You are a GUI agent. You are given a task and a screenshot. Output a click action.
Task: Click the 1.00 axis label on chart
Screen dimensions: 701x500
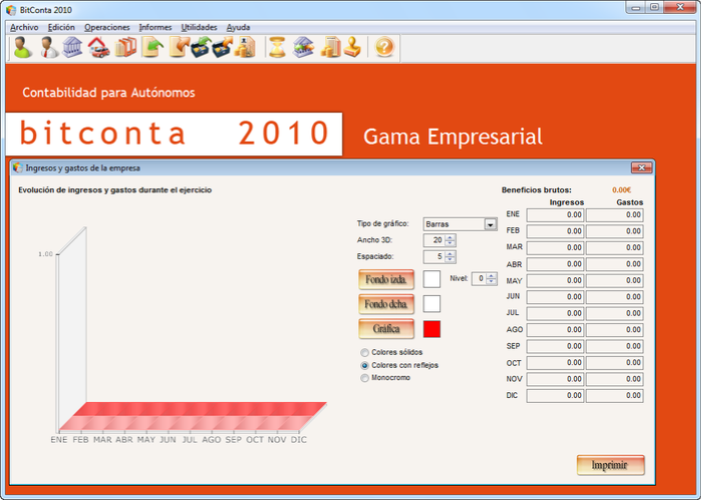pyautogui.click(x=46, y=254)
